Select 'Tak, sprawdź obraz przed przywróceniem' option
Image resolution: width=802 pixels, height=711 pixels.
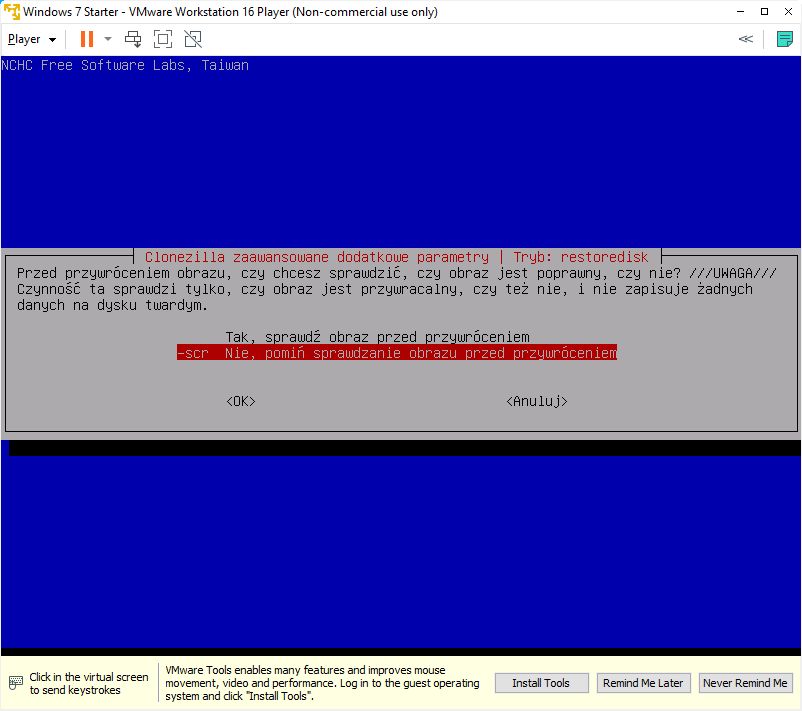click(377, 337)
